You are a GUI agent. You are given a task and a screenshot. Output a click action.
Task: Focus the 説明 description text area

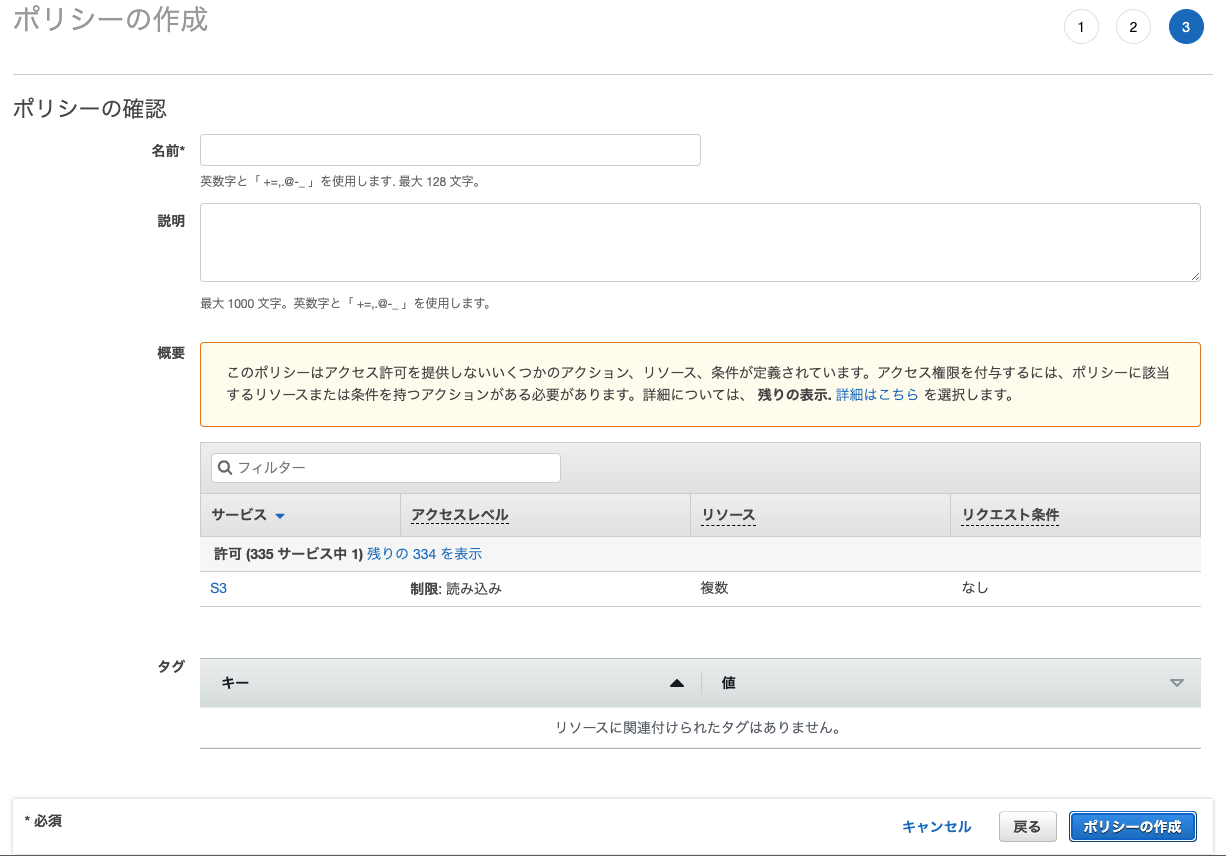[x=700, y=242]
